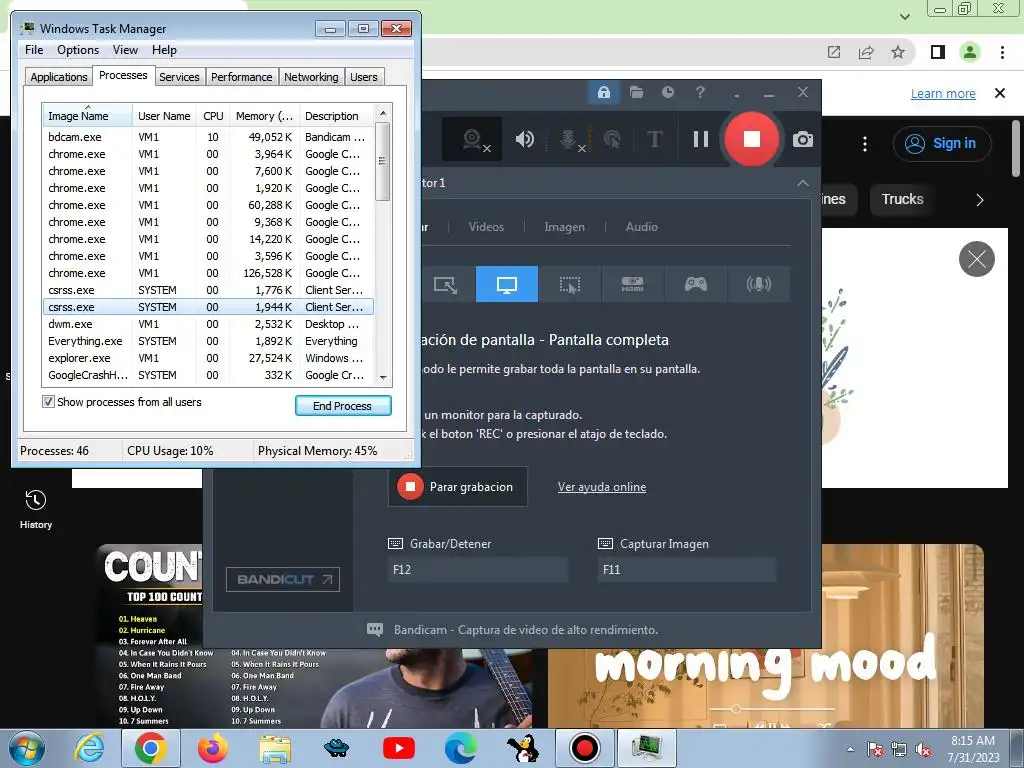Open Ver ayuda online link
This screenshot has height=768, width=1024.
point(601,487)
